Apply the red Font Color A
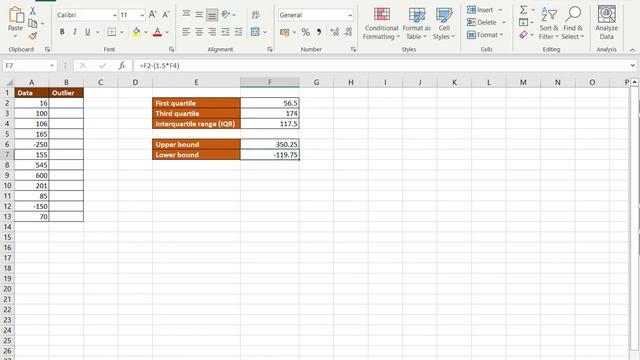This screenshot has width=640, height=360. point(157,32)
